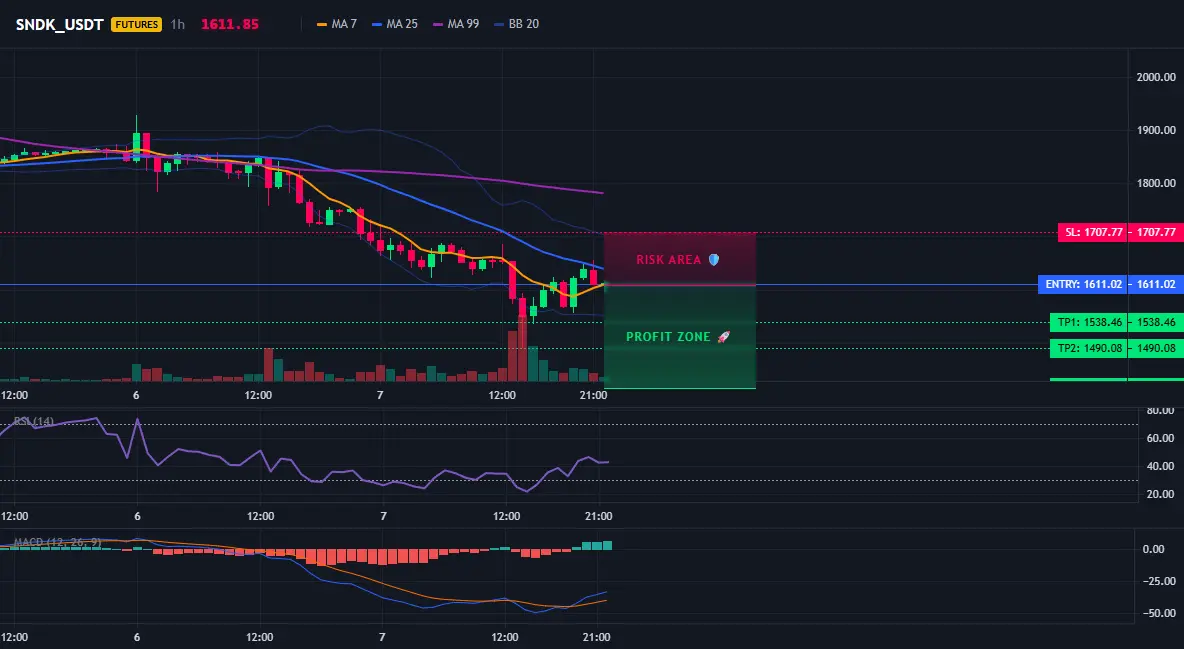Click the 1611.85 current price

230,24
